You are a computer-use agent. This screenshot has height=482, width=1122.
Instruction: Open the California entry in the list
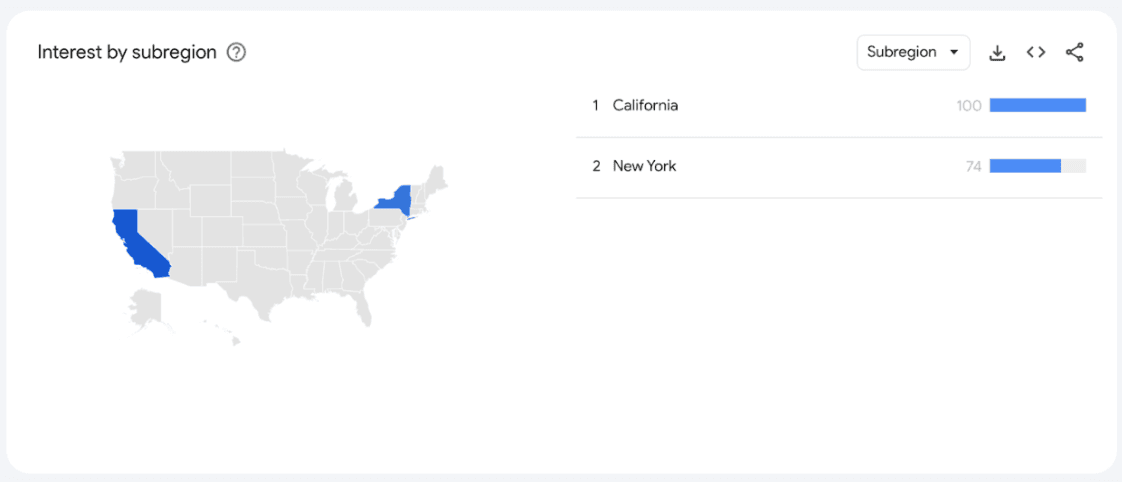coord(645,105)
